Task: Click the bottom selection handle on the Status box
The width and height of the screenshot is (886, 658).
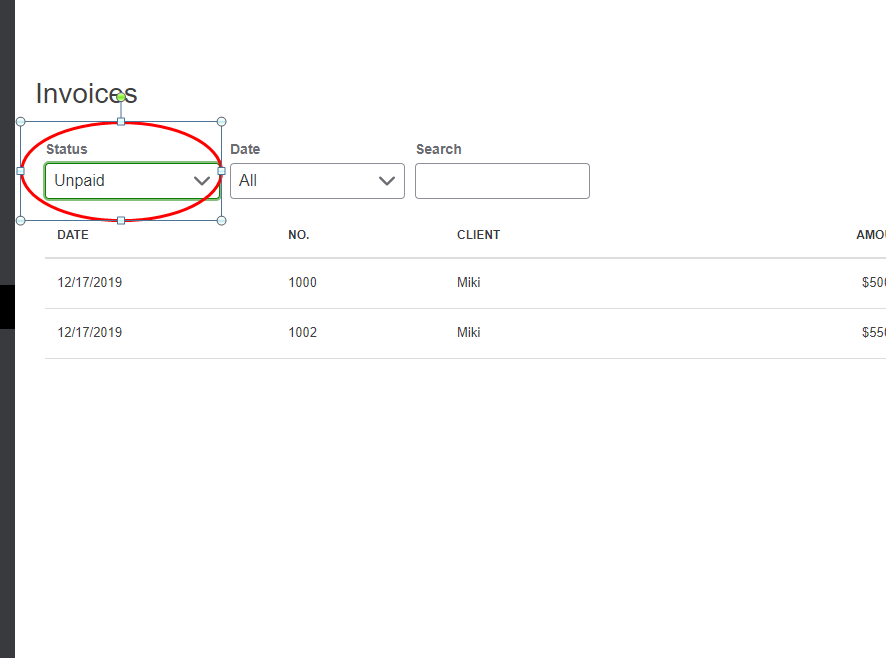Action: coord(122,221)
